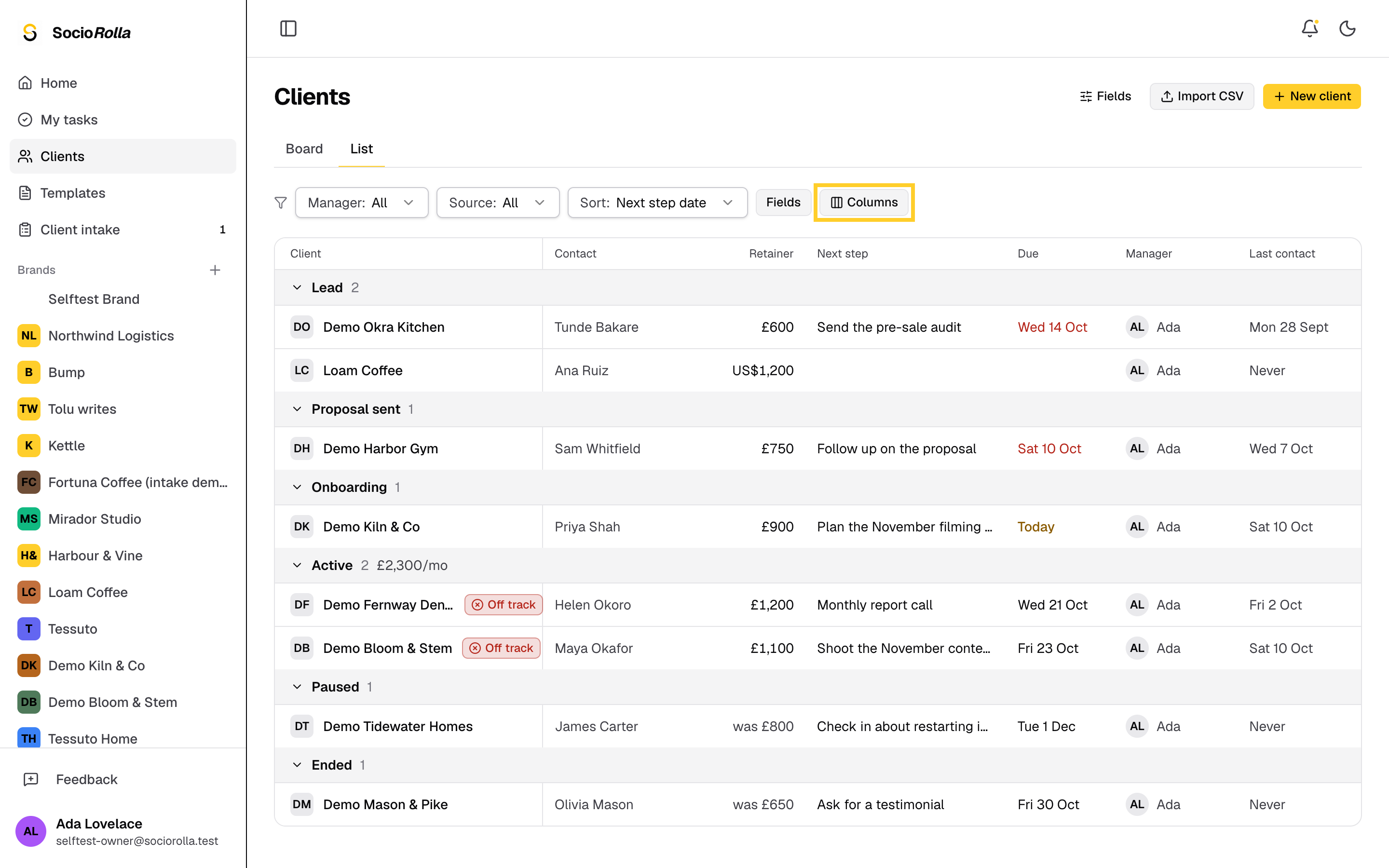Screen dimensions: 1389x868
Task: Add a brand with the plus icon
Action: [215, 270]
